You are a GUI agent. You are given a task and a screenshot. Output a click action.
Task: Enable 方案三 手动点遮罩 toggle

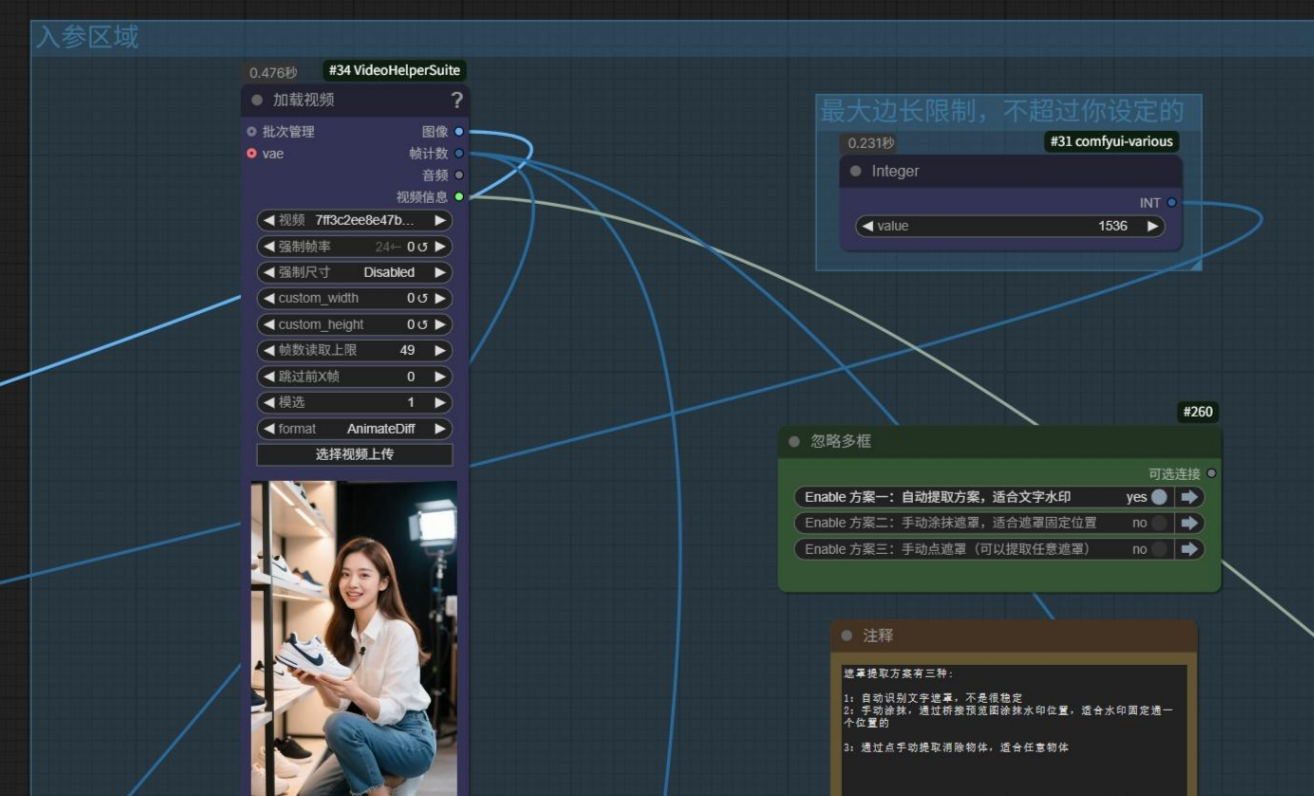[1159, 549]
